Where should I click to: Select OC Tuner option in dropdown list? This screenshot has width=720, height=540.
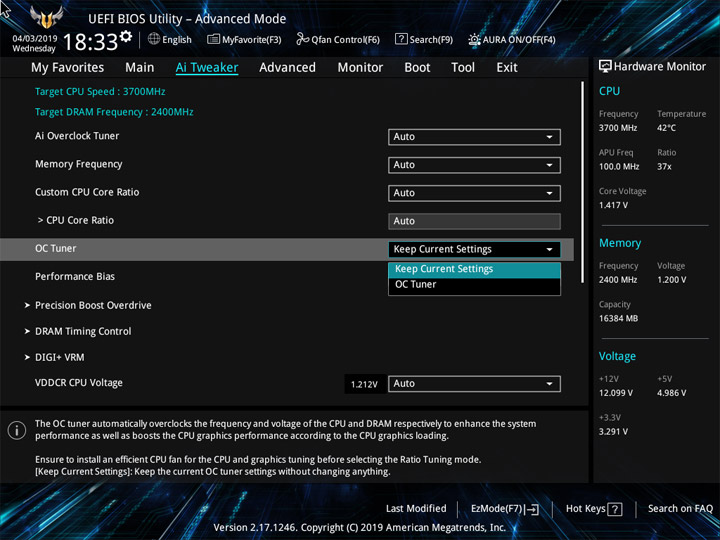point(474,285)
